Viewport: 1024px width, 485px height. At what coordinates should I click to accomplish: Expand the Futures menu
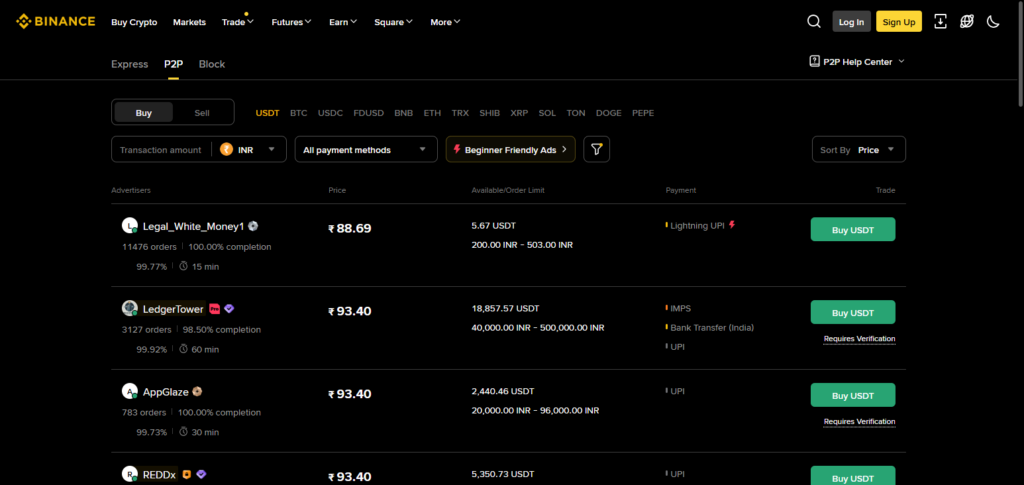click(291, 22)
